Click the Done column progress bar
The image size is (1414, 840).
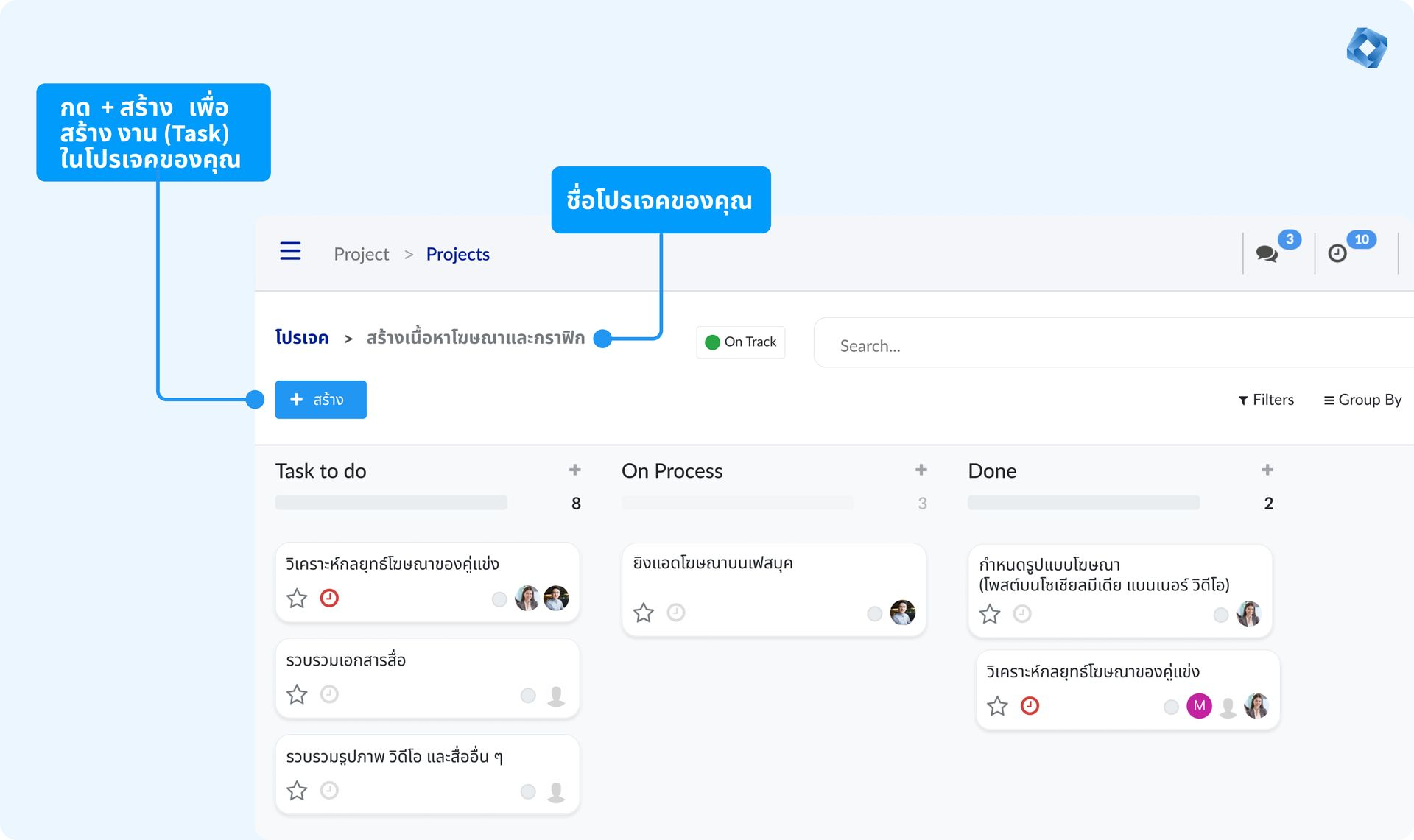tap(1083, 503)
